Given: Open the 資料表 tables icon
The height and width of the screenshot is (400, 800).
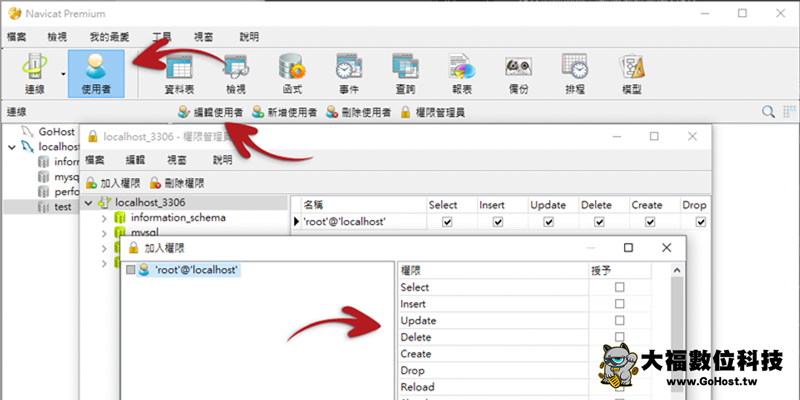Looking at the screenshot, I should click(x=178, y=73).
